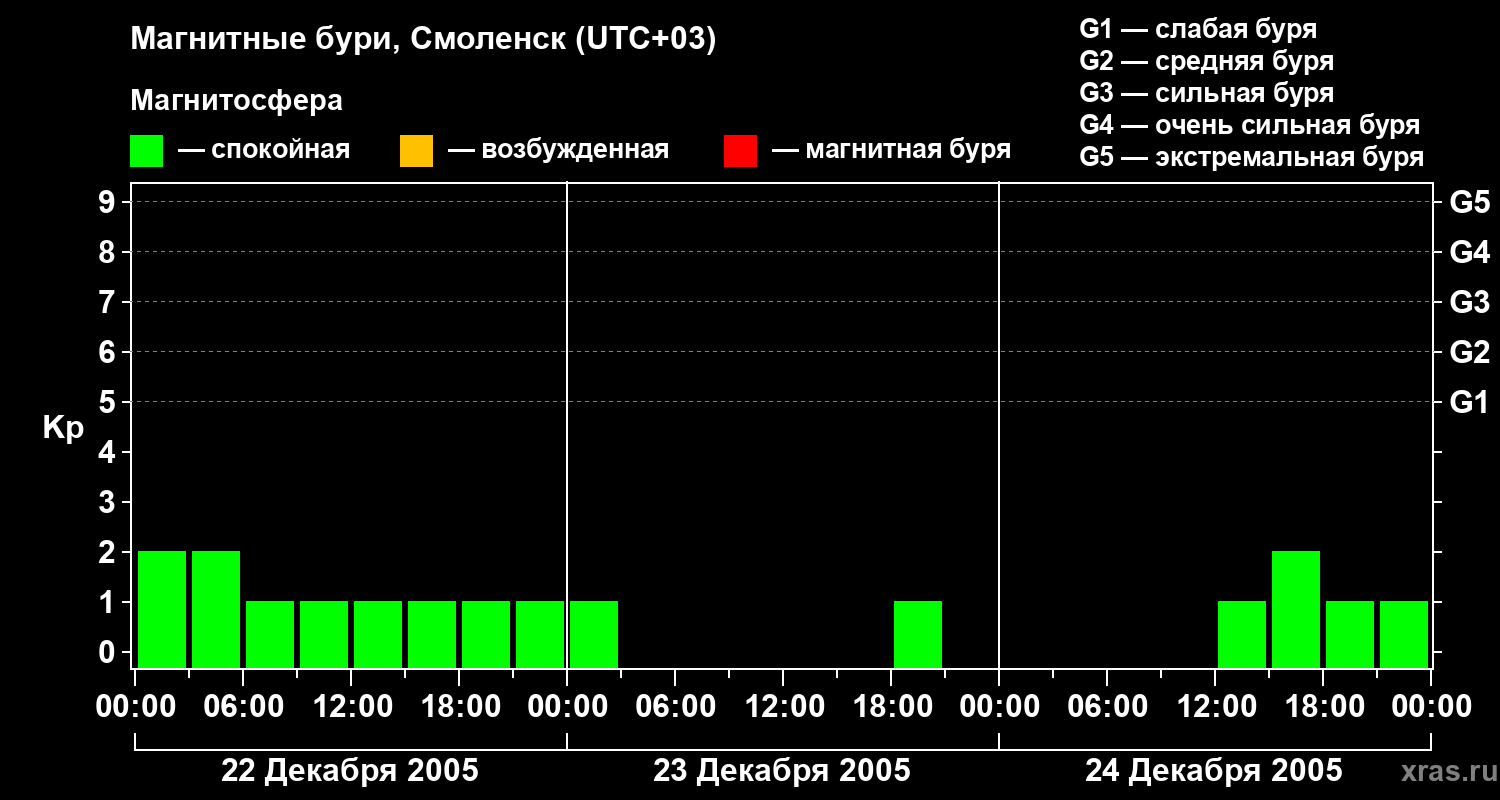Open the xras.ru watermark link
1500x800 pixels.
pos(1447,772)
